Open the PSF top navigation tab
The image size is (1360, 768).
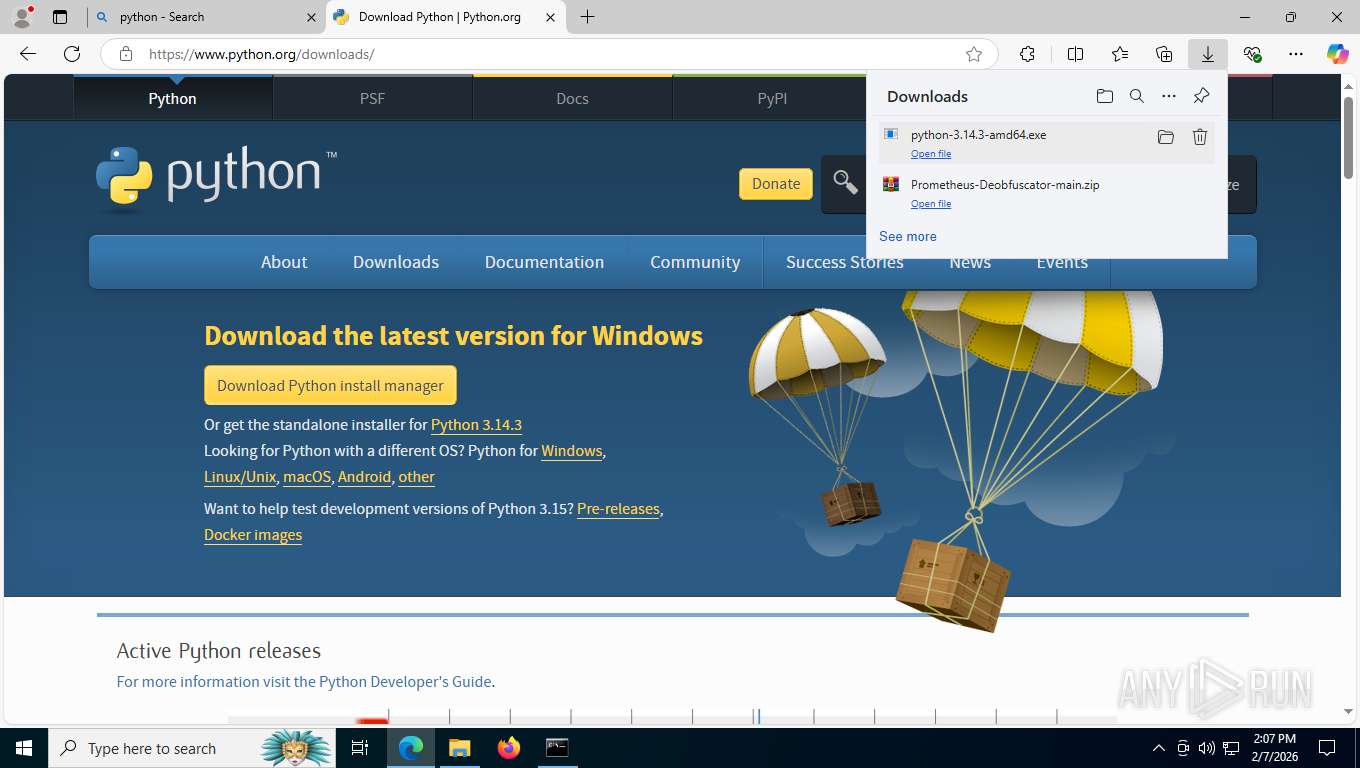[x=372, y=98]
